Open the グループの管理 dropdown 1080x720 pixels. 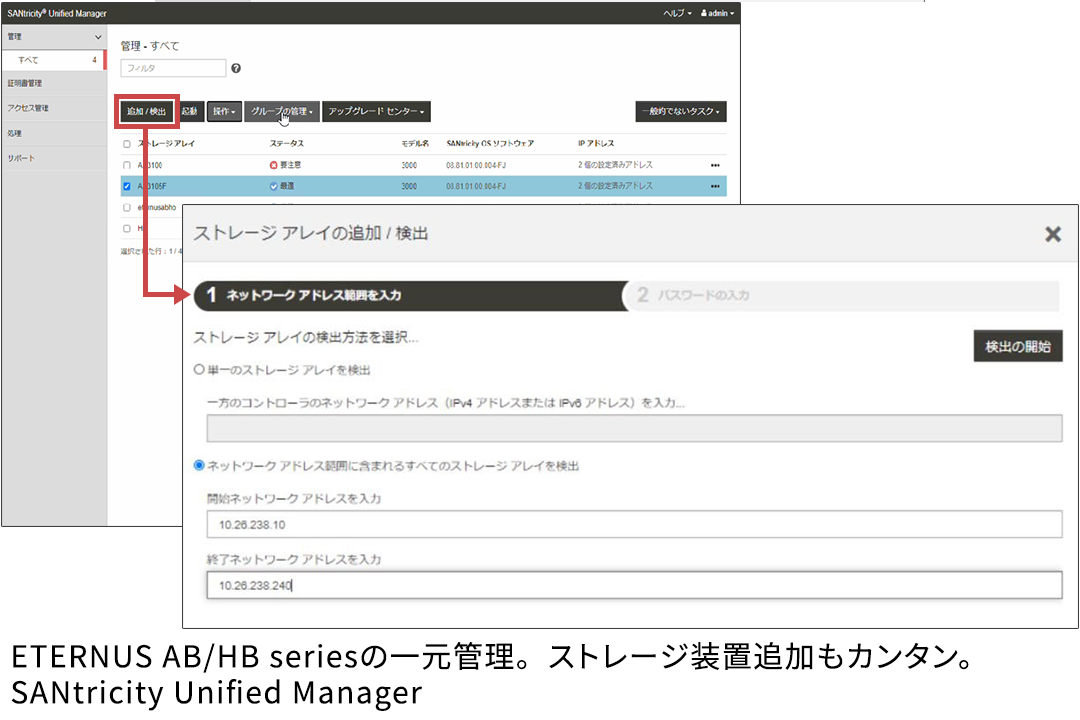[282, 111]
